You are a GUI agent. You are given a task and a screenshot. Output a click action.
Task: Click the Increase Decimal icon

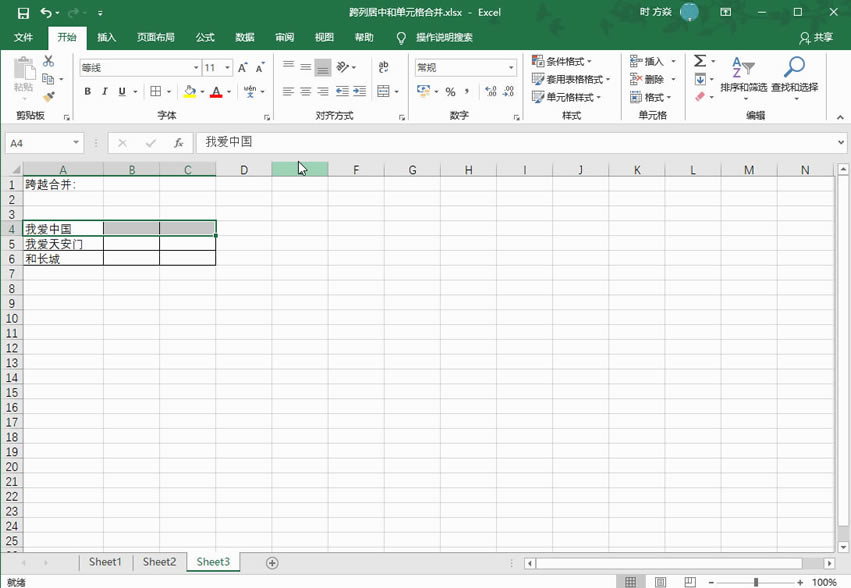tap(491, 92)
